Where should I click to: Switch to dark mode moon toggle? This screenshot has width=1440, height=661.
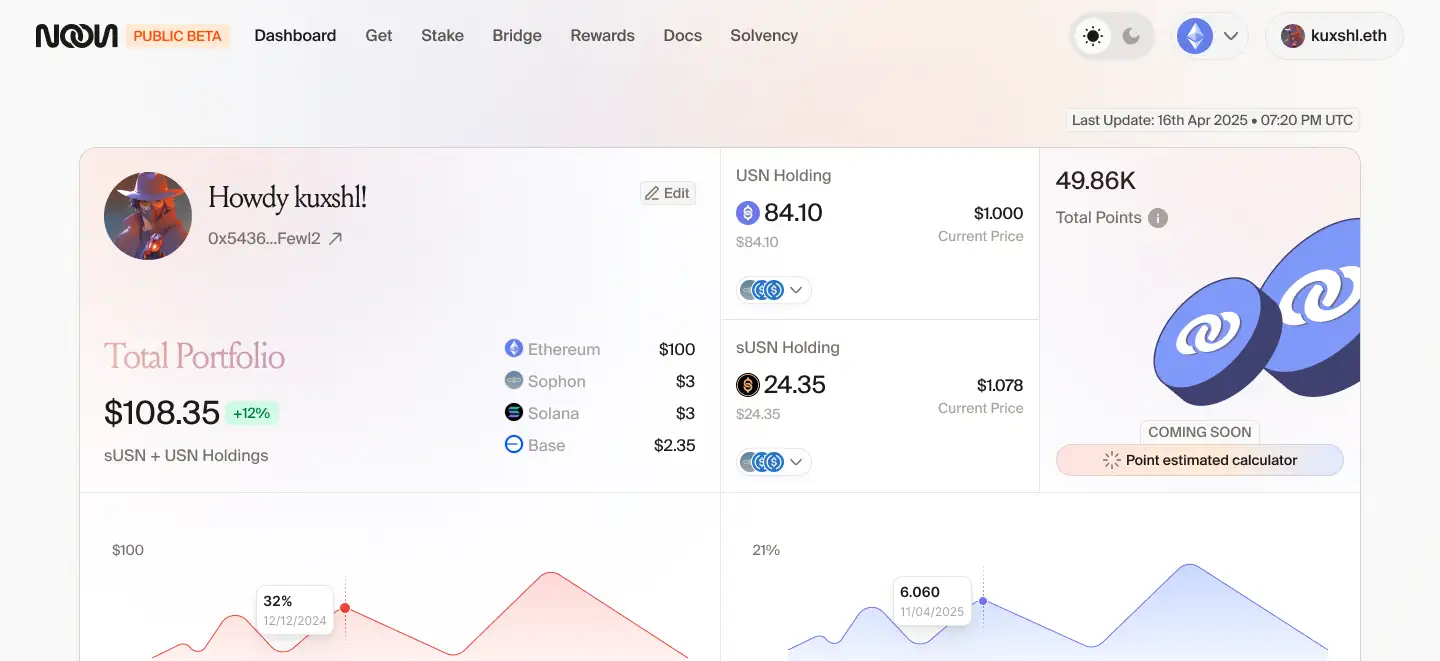(1131, 36)
